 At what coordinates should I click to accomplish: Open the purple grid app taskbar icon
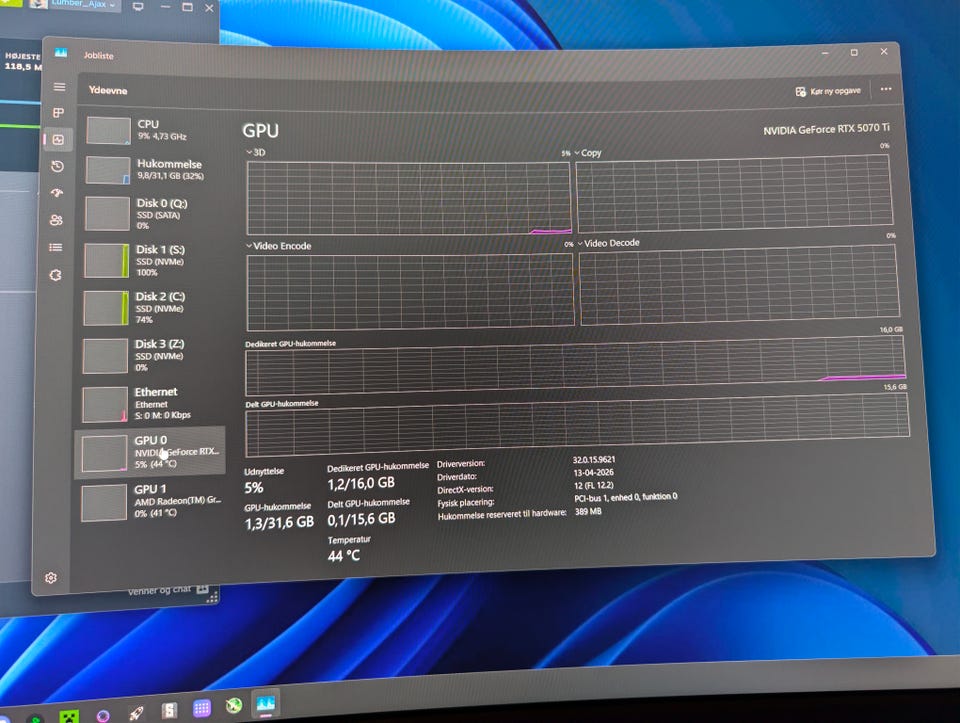coord(201,708)
